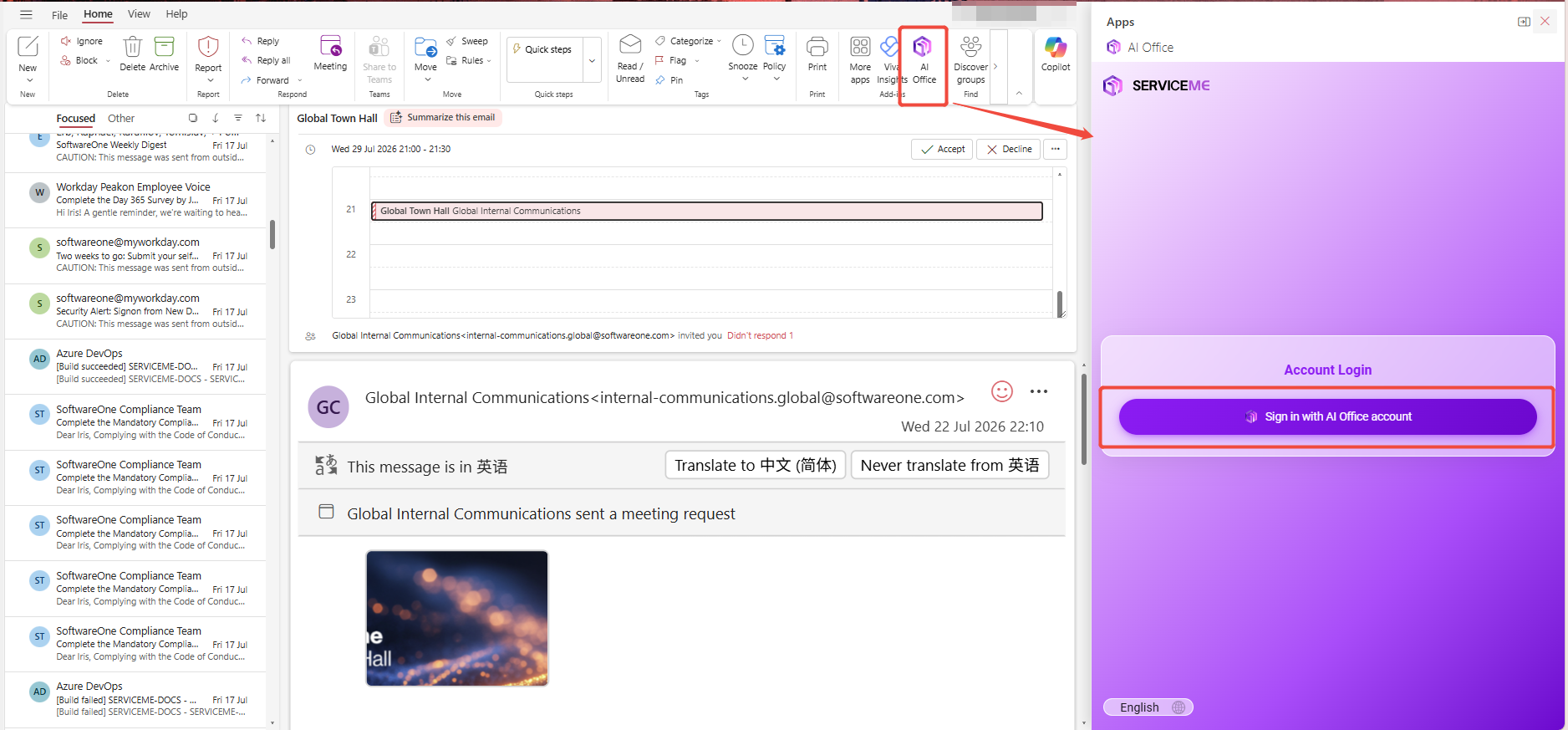Viewport: 1568px width, 730px height.
Task: Select the Global Town Hall calendar event
Action: (706, 211)
